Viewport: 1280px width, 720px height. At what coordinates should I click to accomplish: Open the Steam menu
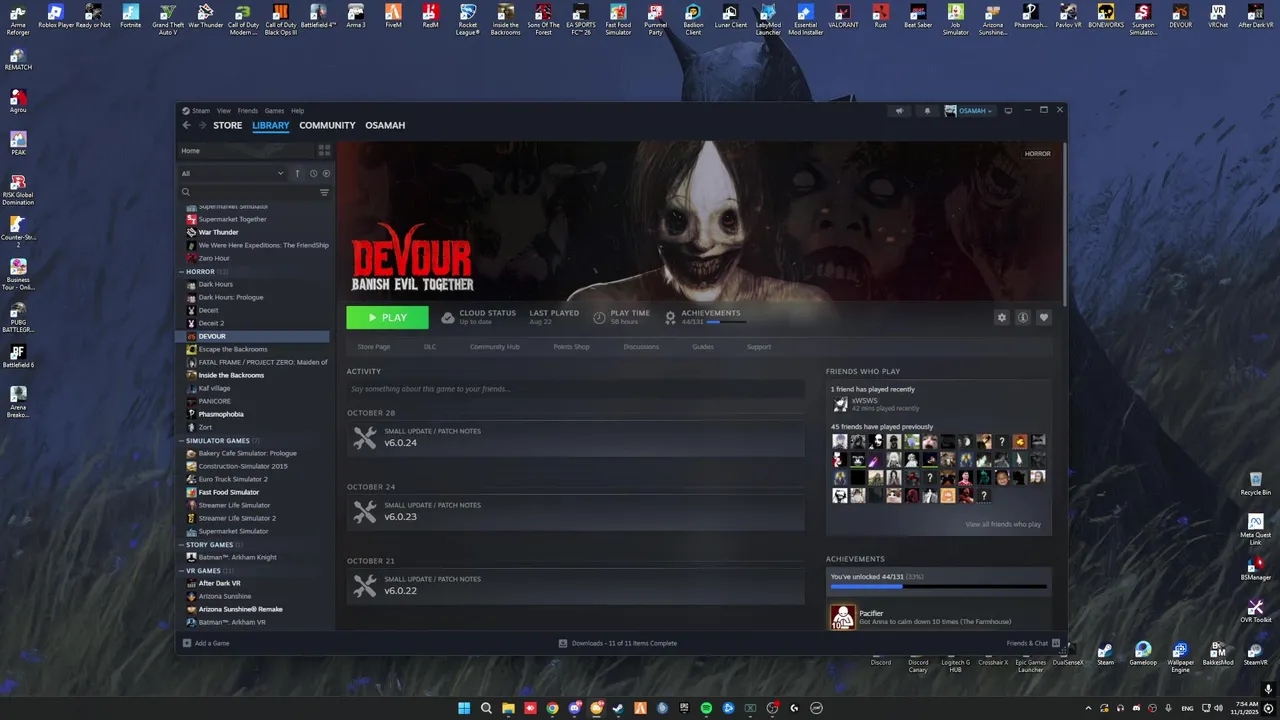(x=201, y=111)
